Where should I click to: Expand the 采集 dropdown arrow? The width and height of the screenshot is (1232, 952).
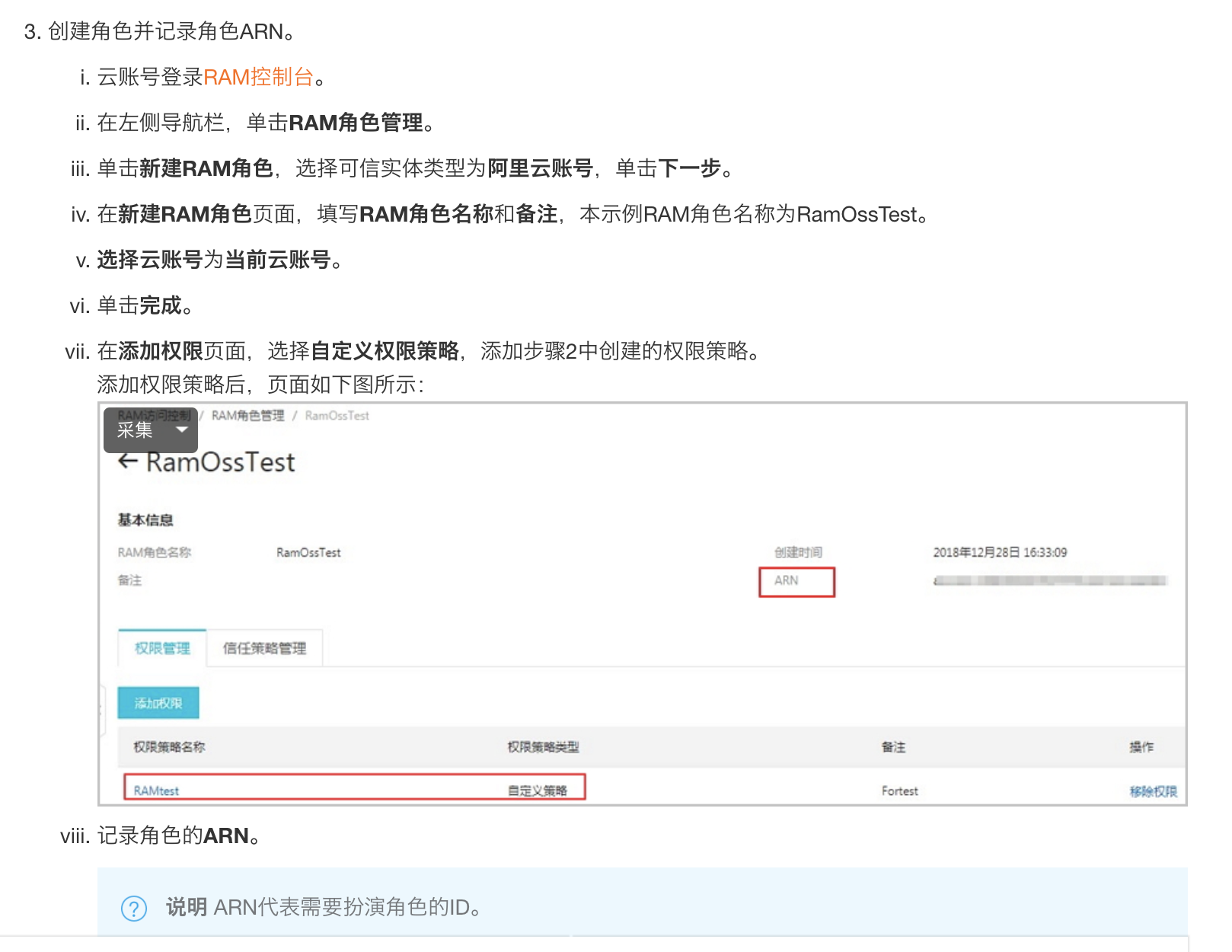(x=181, y=430)
